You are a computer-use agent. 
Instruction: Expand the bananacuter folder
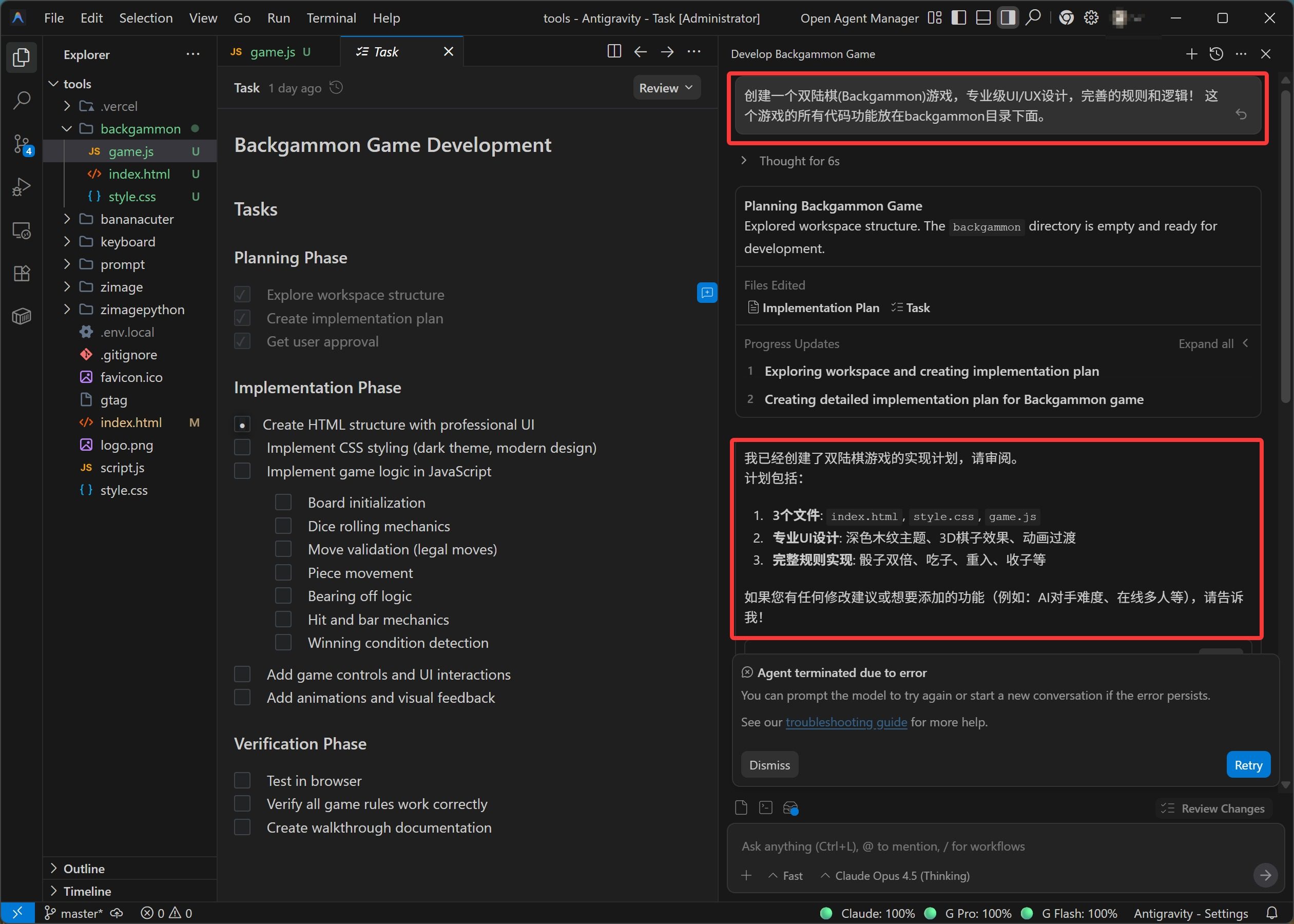coord(137,219)
